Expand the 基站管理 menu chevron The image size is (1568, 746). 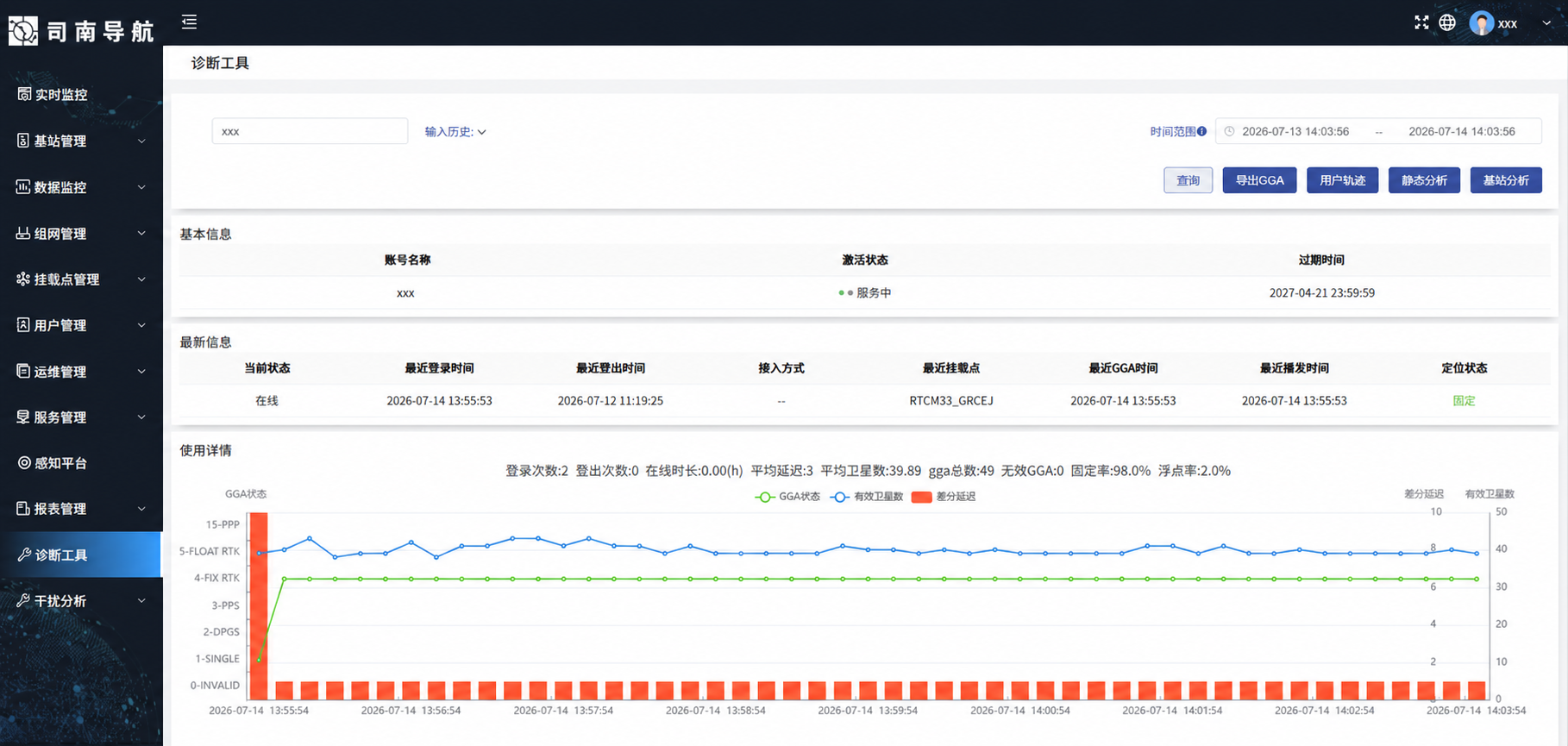(141, 141)
